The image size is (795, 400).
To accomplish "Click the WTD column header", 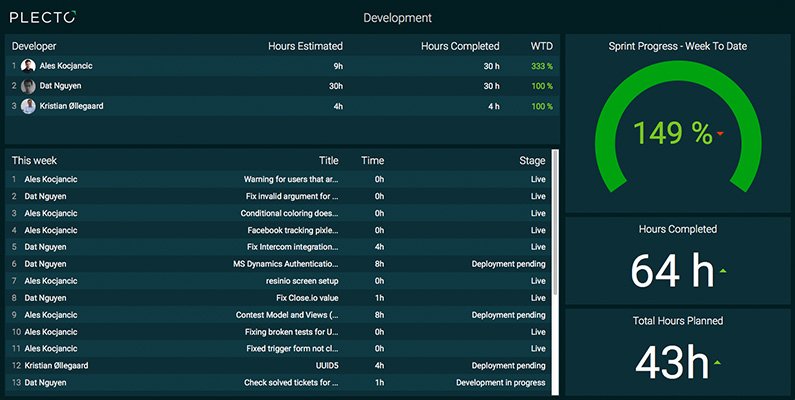I will pyautogui.click(x=541, y=46).
